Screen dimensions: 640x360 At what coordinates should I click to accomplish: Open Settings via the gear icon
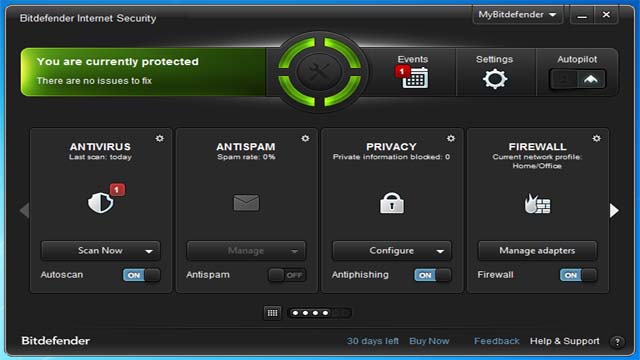[x=495, y=79]
